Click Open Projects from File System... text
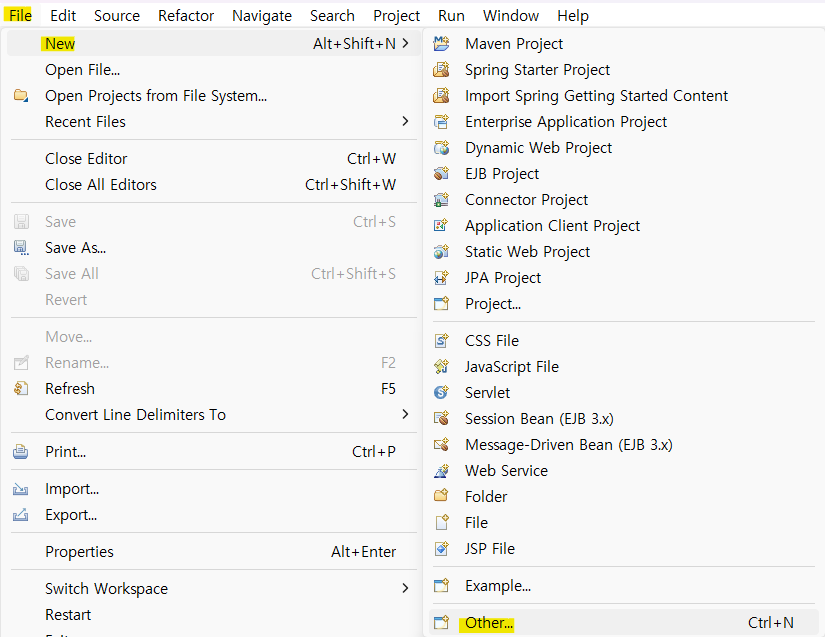Screen dimensions: 825x637 (x=156, y=96)
